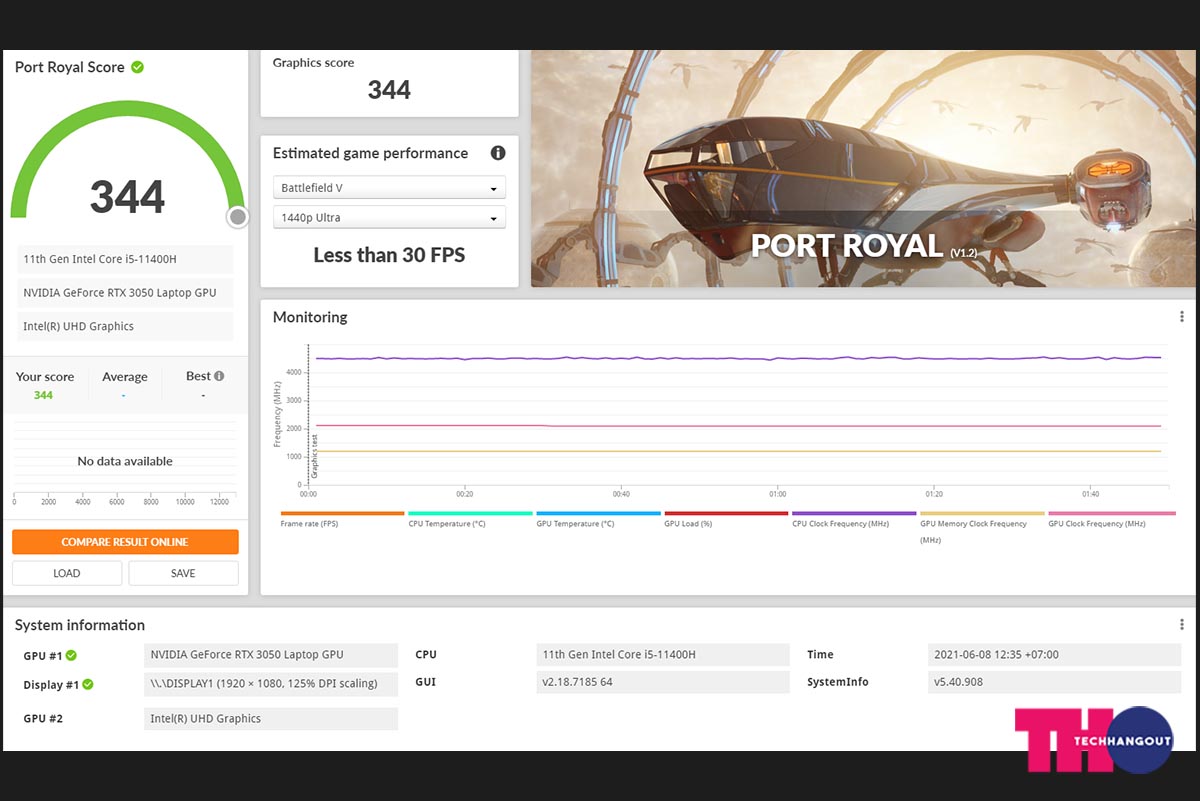Open the Estimated game performance info icon

pos(498,153)
